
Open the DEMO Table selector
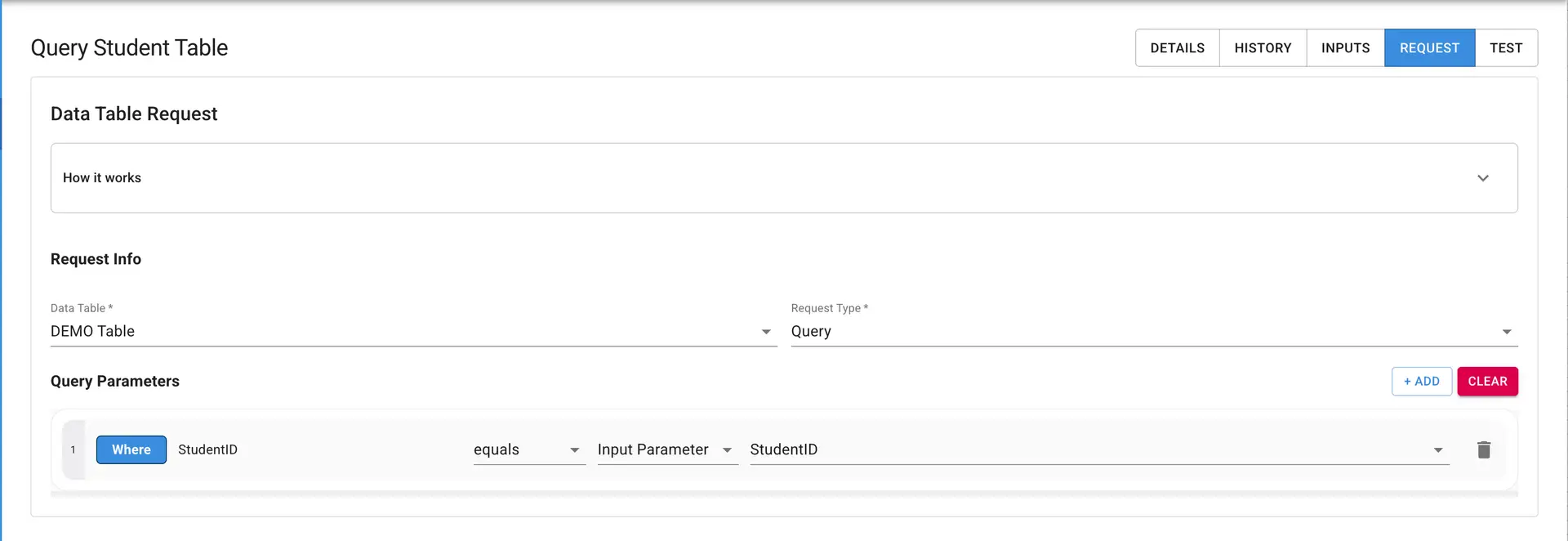408,332
